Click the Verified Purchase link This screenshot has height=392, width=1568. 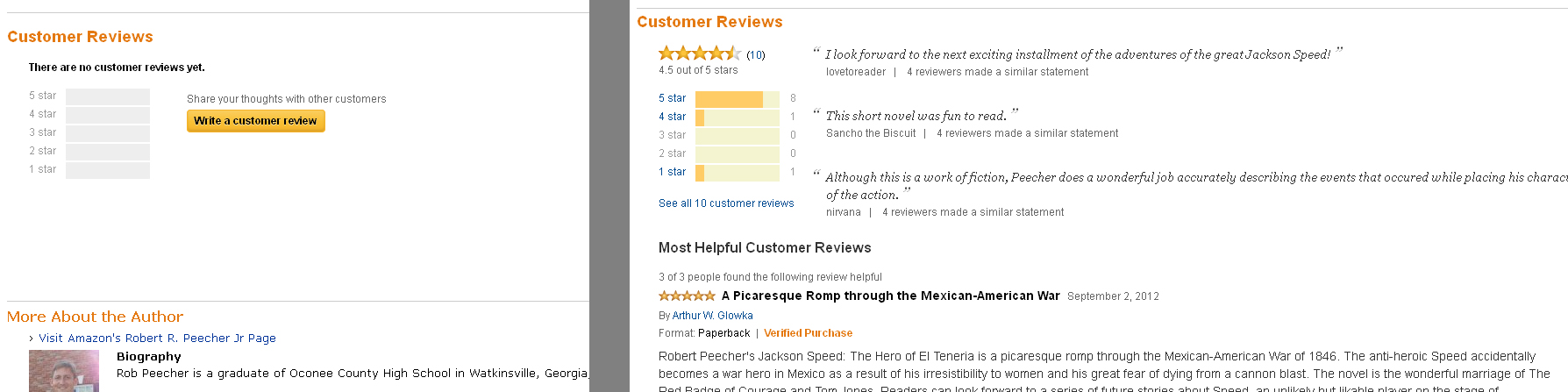808,333
